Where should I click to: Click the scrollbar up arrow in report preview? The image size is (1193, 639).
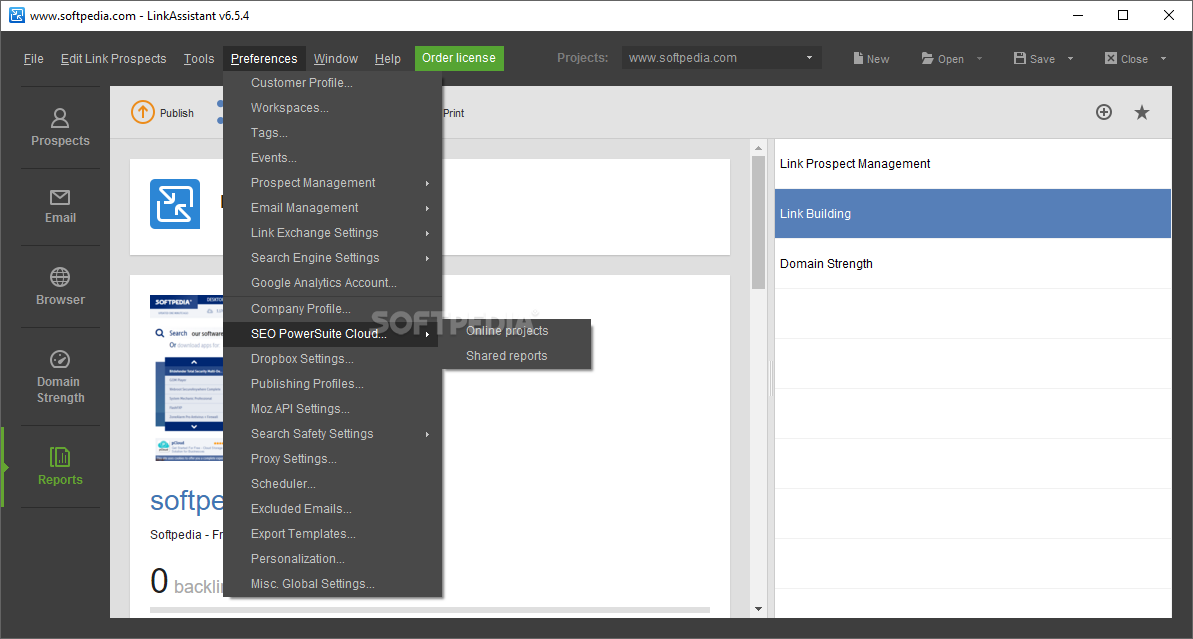758,148
